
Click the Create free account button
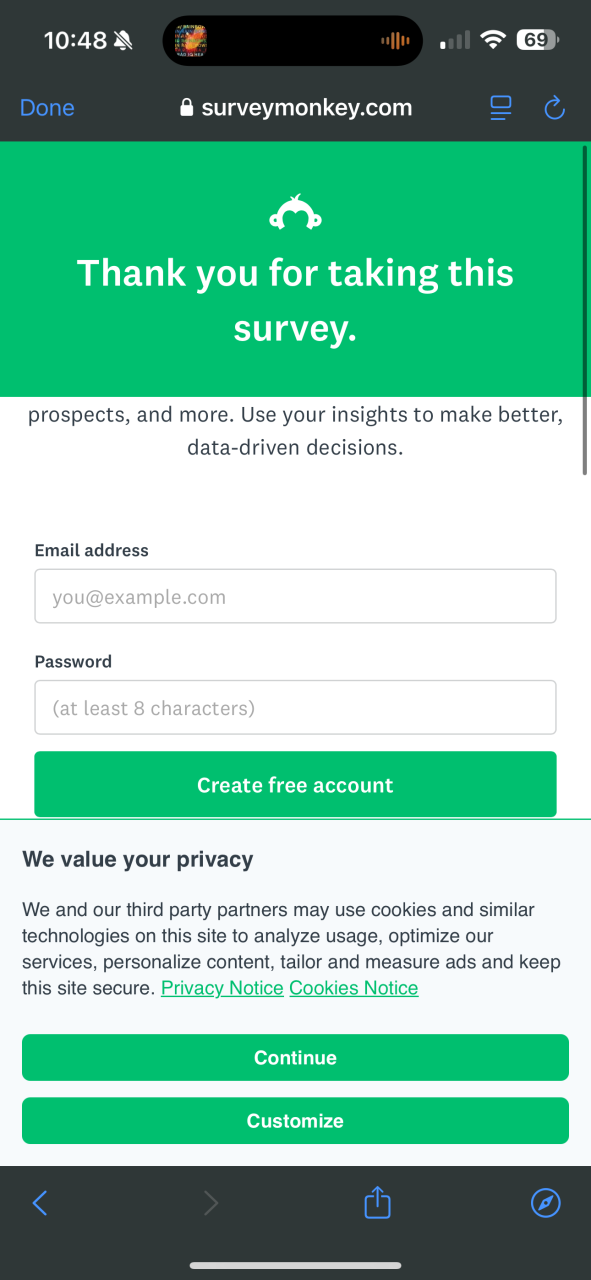pos(295,785)
